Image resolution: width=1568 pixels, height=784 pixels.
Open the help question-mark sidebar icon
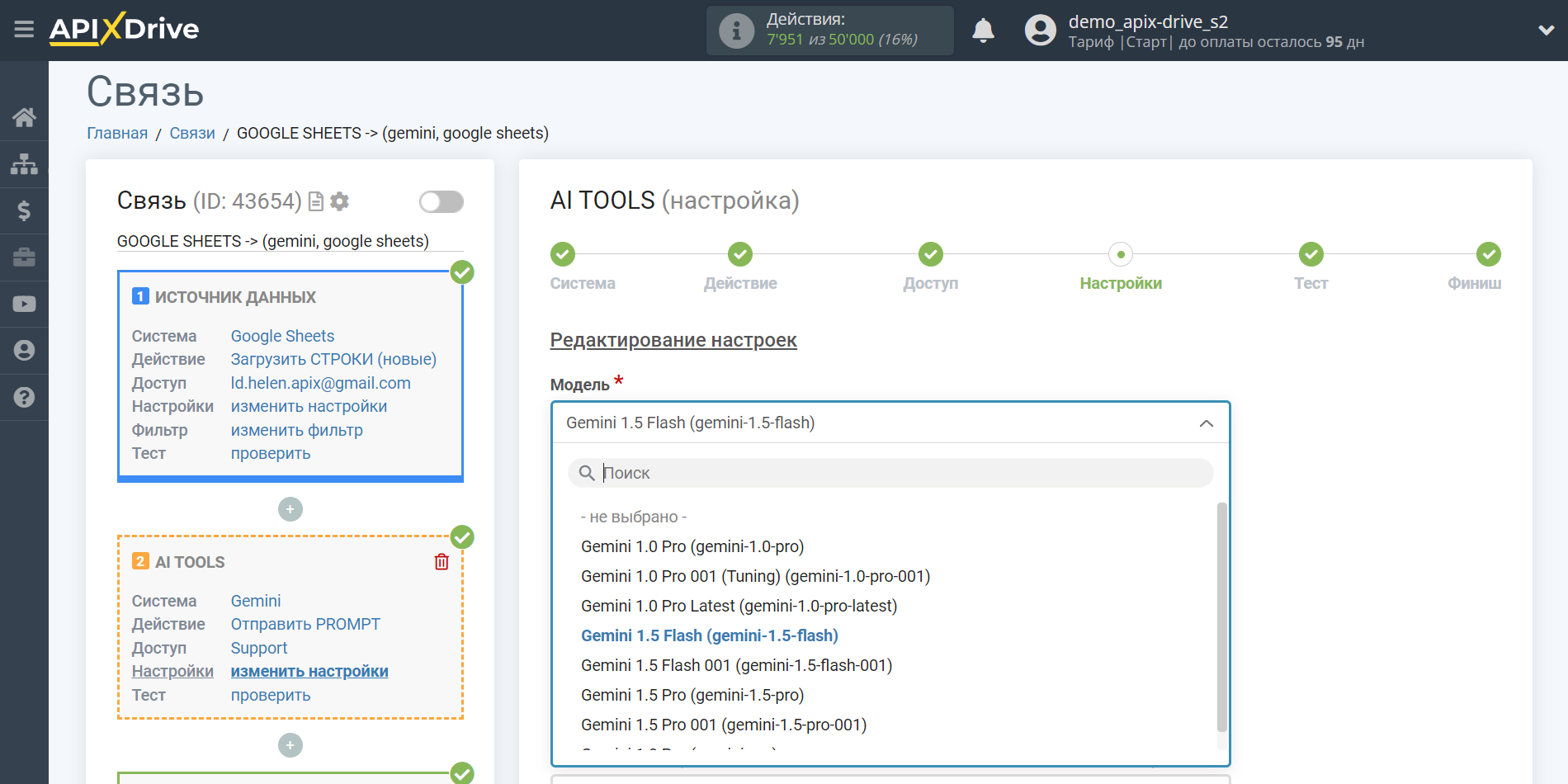pos(24,397)
